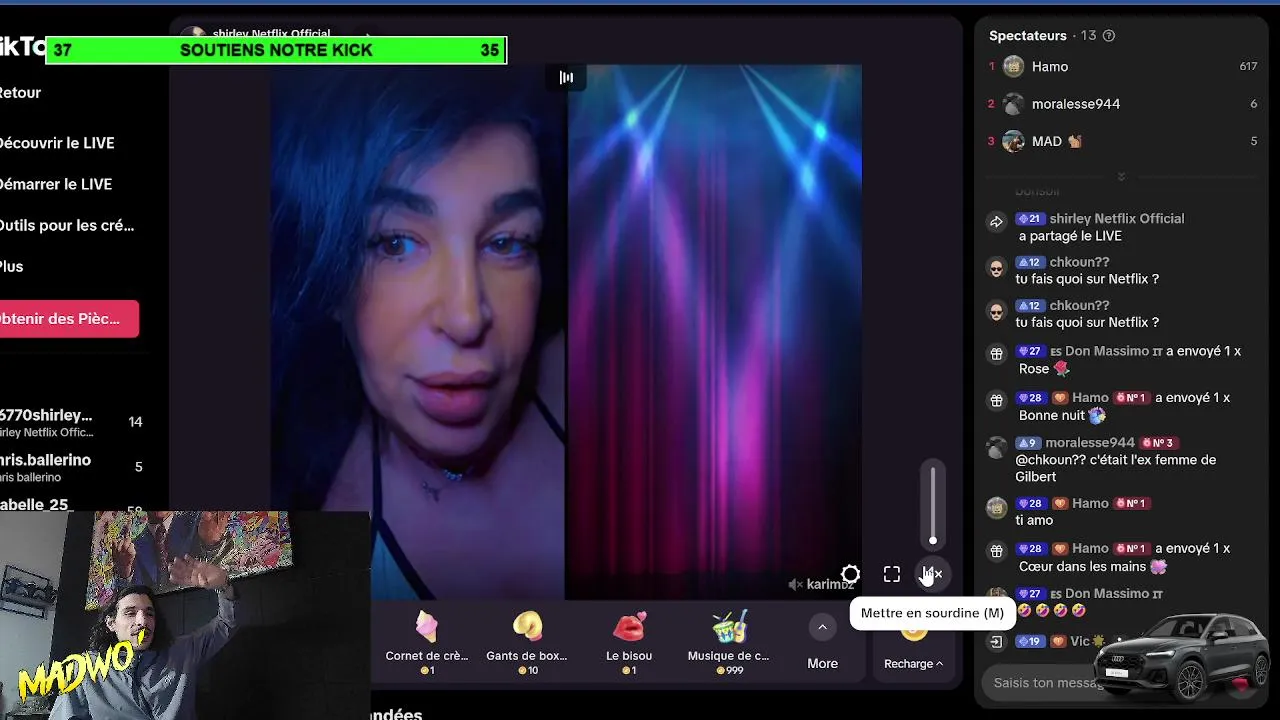Viewport: 1280px width, 720px height.
Task: Click the Retour menu item
Action: (20, 93)
